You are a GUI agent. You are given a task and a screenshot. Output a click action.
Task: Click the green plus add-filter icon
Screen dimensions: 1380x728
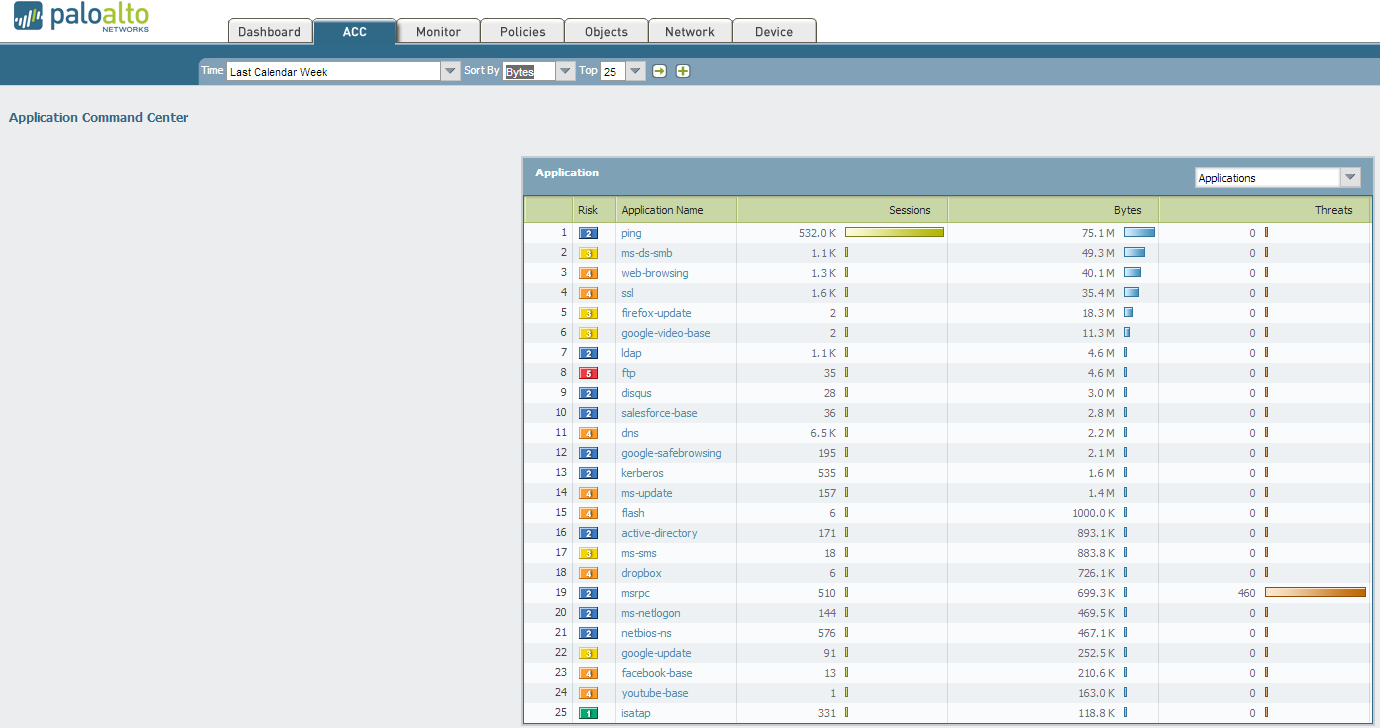[683, 71]
